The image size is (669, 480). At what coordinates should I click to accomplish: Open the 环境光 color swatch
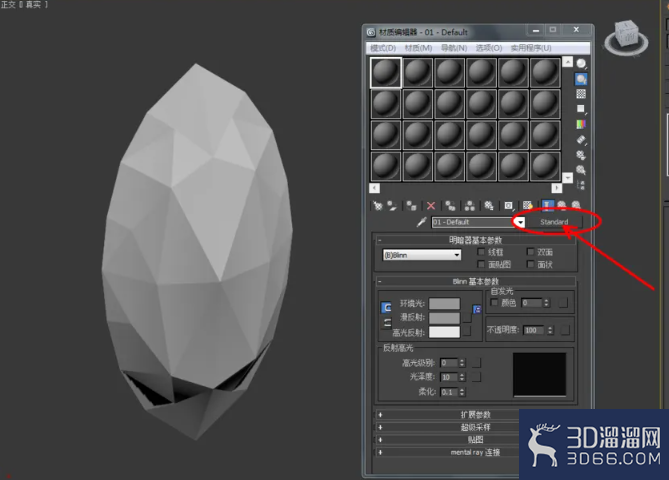444,303
